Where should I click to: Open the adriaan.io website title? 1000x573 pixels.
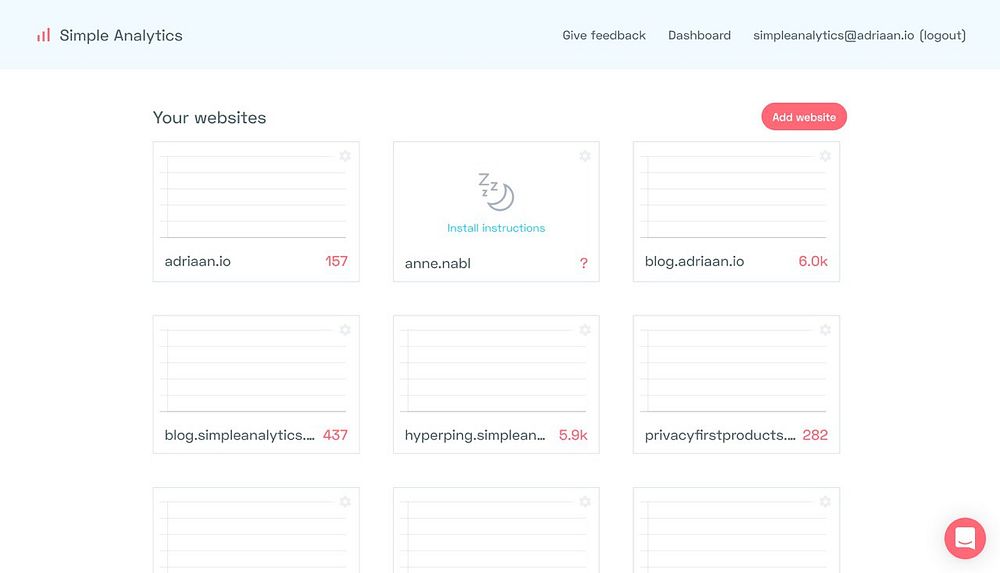click(x=198, y=261)
